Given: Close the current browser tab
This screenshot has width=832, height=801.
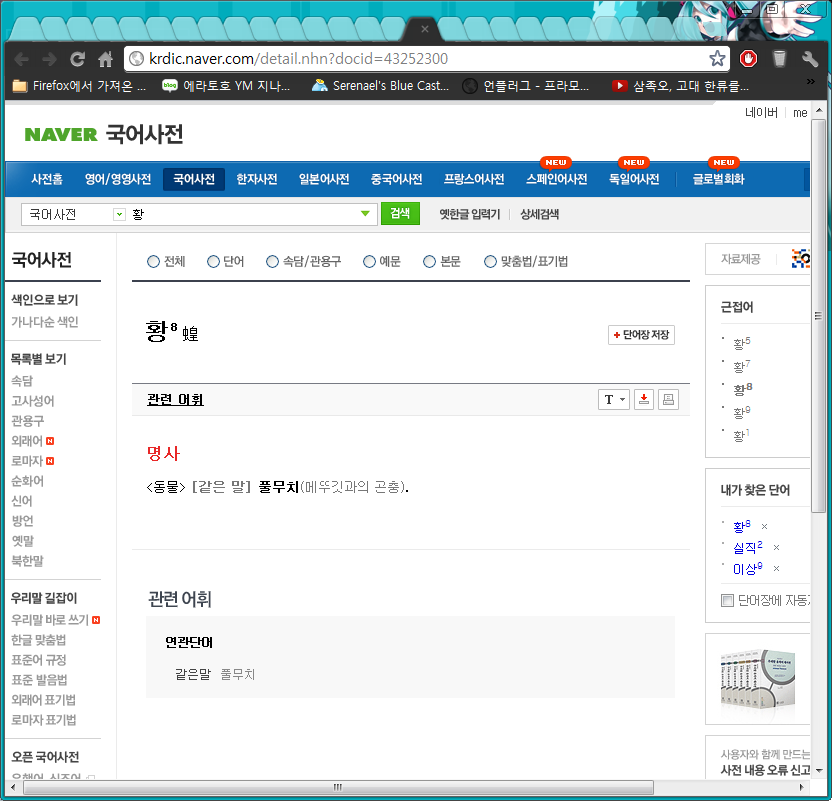Looking at the screenshot, I should pyautogui.click(x=424, y=29).
